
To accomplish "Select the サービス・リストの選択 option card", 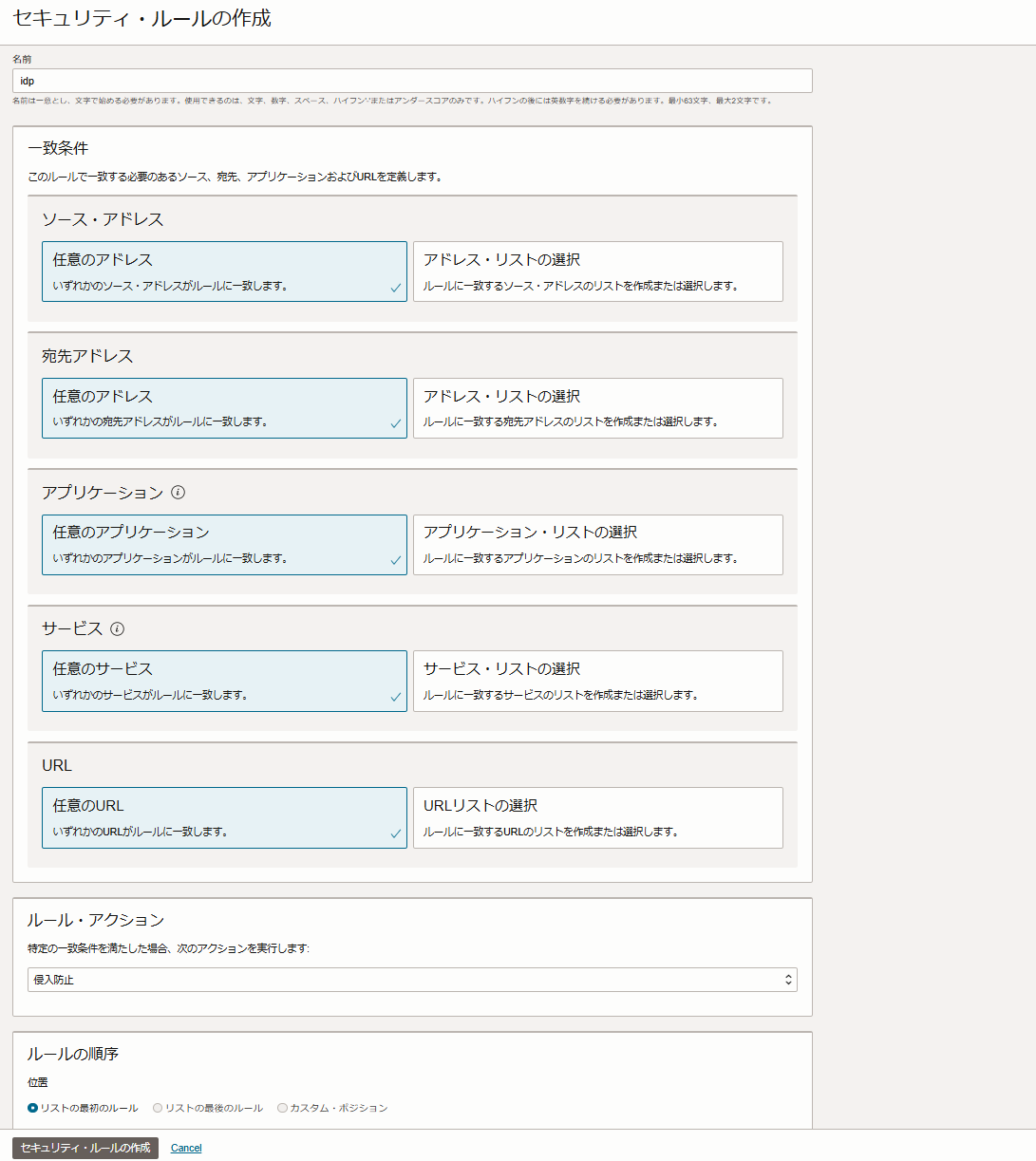I will [x=597, y=681].
